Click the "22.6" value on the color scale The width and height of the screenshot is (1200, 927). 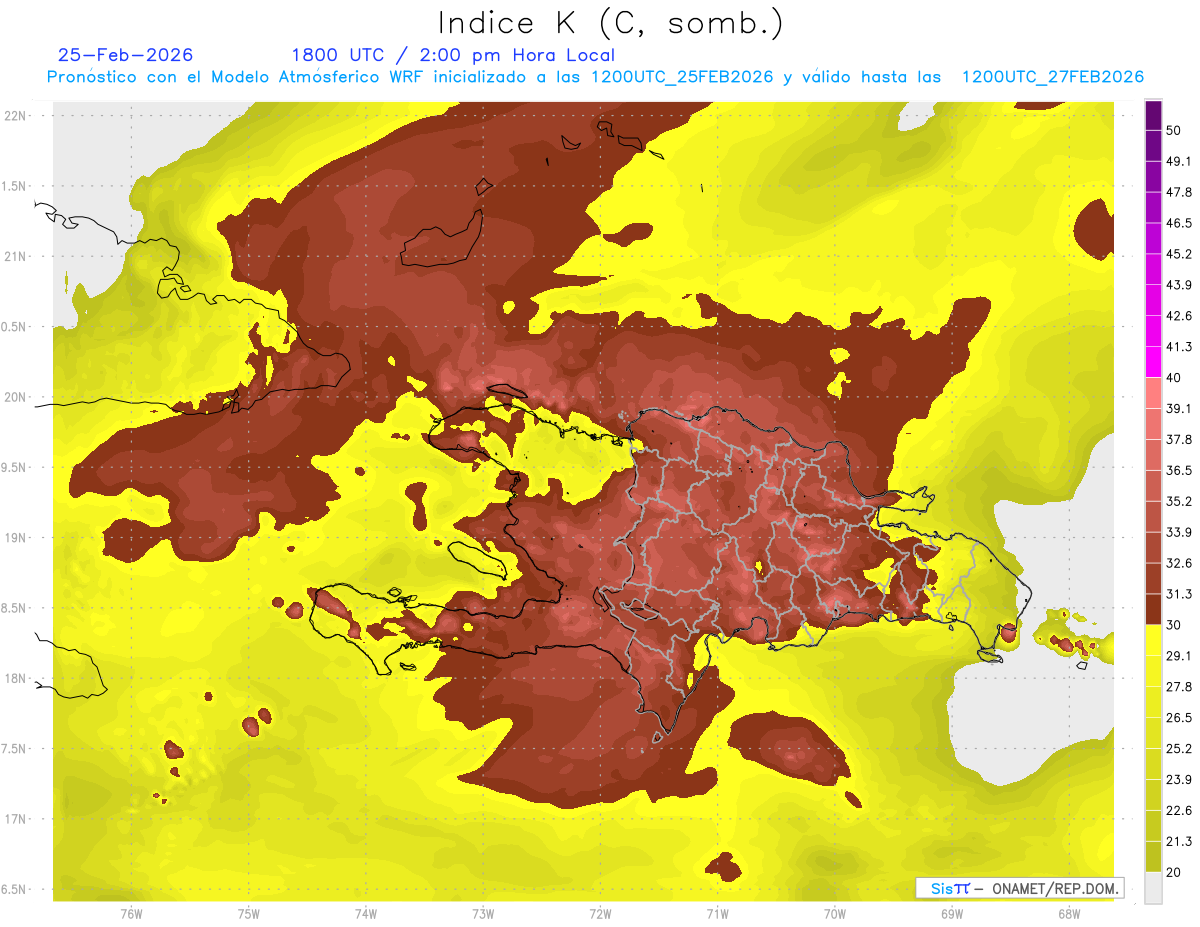pyautogui.click(x=1179, y=810)
